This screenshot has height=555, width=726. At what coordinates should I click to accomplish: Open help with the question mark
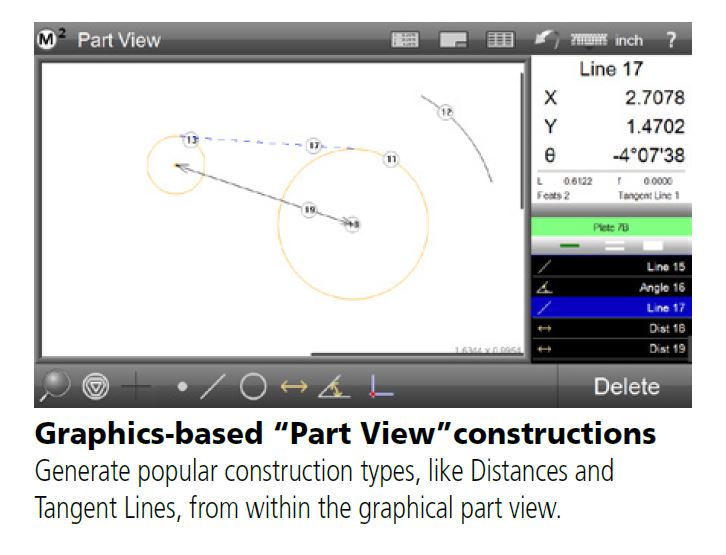point(671,40)
